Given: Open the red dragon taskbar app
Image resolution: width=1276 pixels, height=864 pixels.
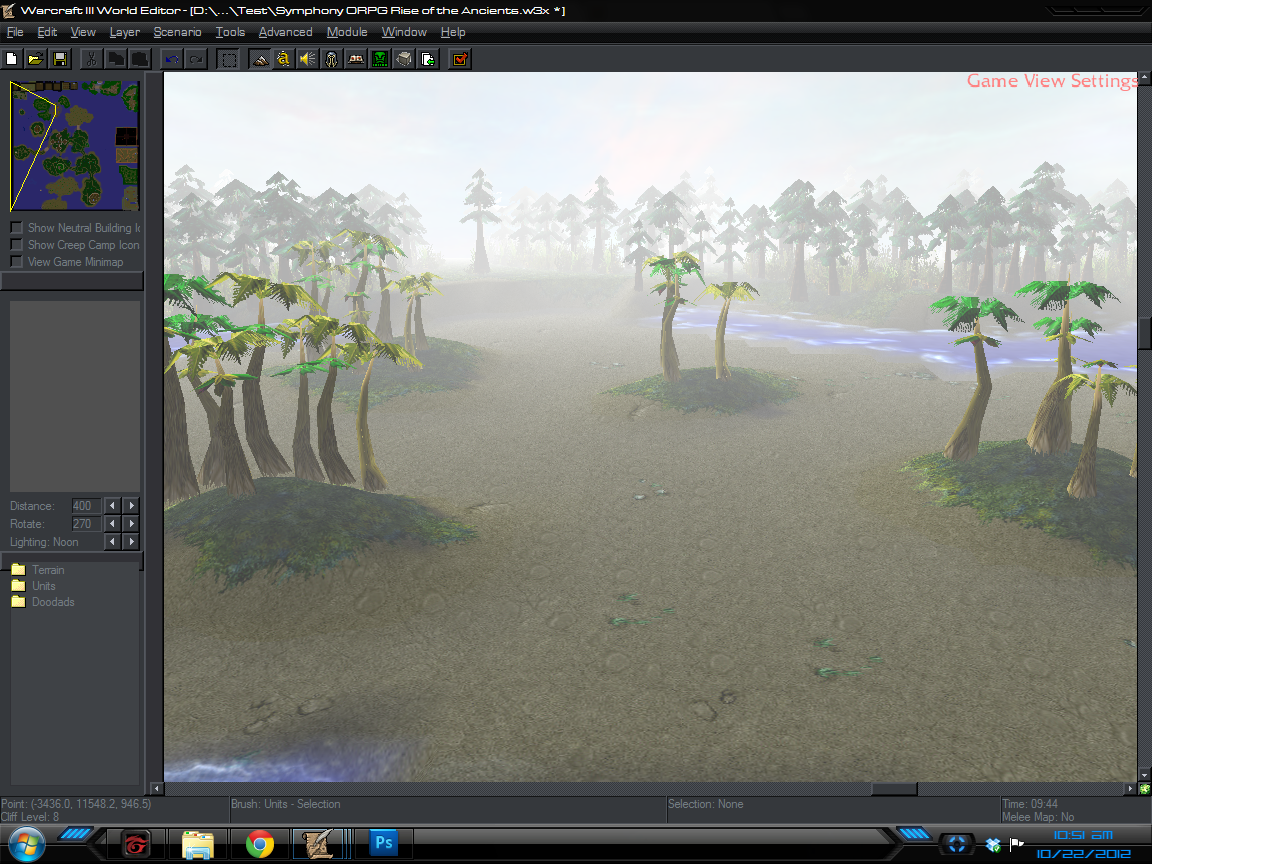Looking at the screenshot, I should point(135,844).
